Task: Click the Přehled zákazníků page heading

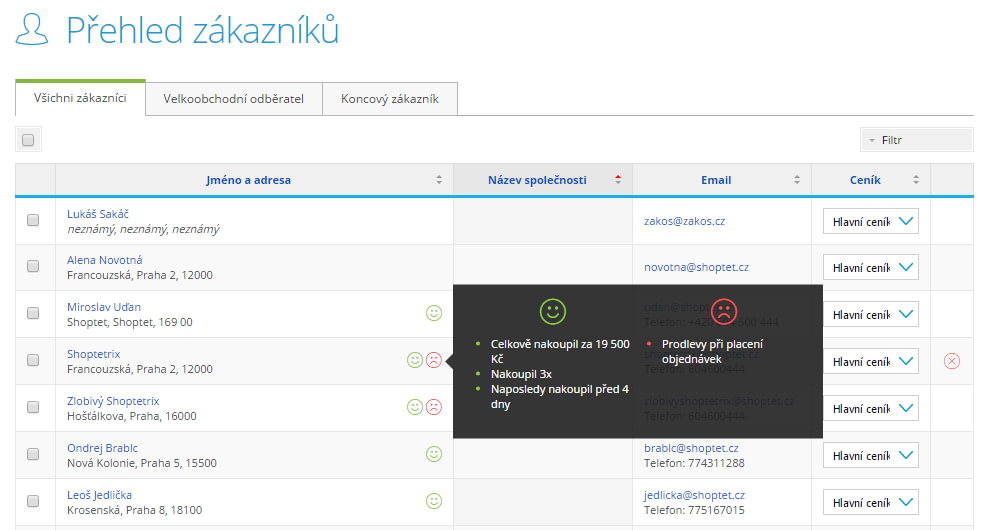Action: click(202, 30)
